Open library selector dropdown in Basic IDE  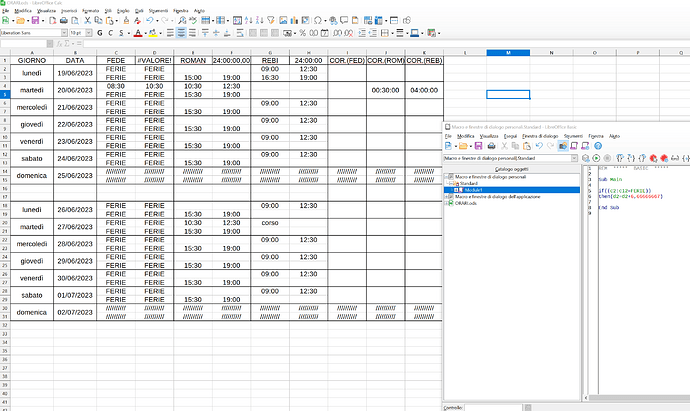pos(574,158)
